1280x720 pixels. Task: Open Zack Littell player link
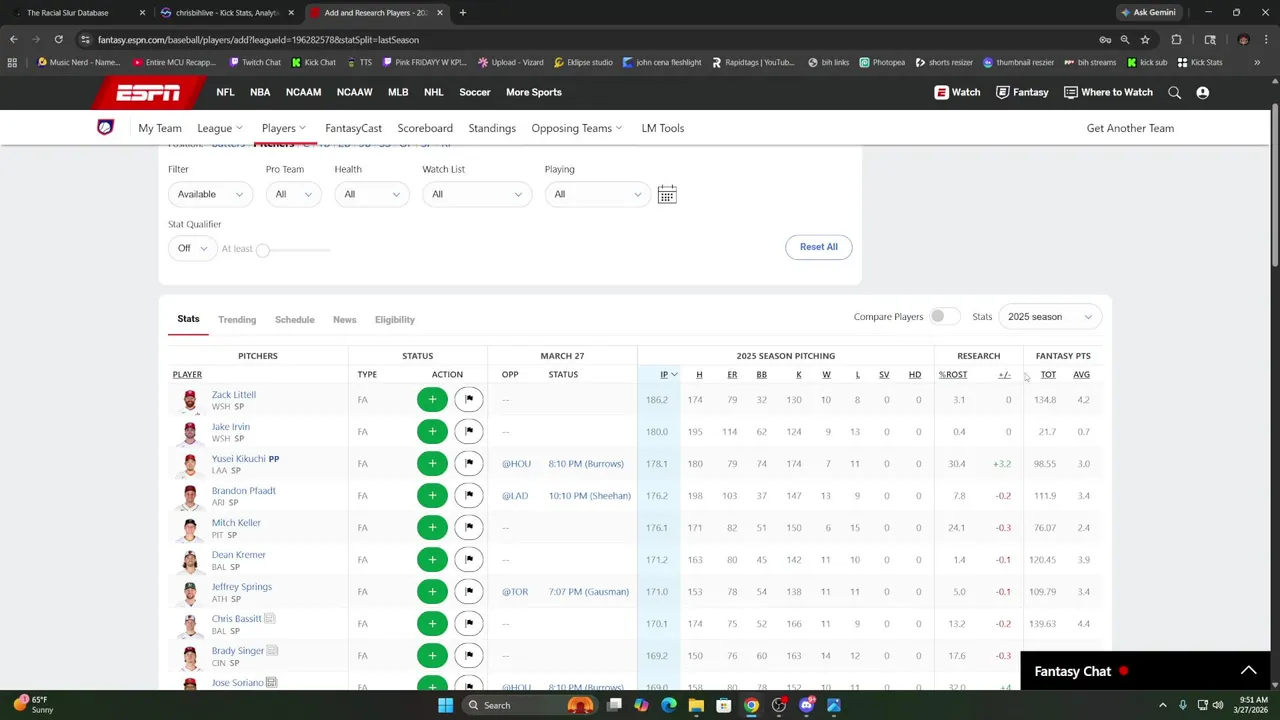234,395
